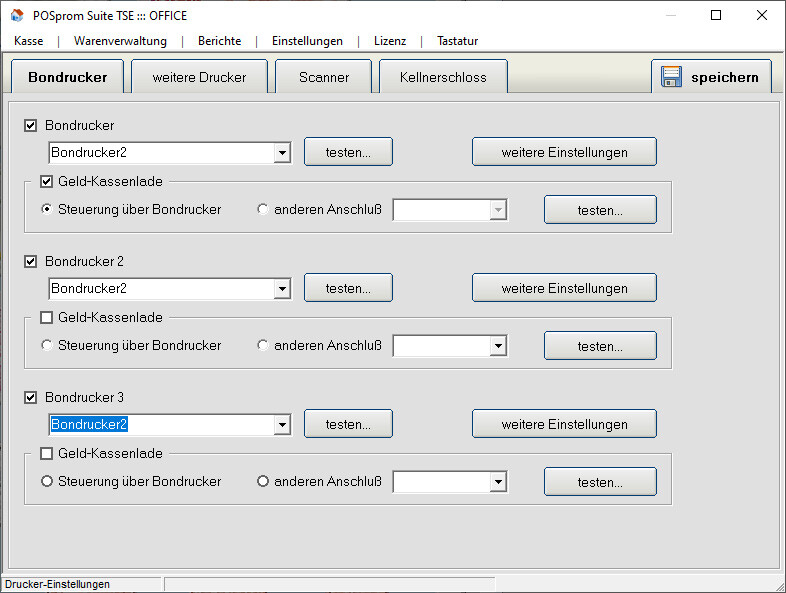786x593 pixels.
Task: Toggle Geld-Kassenlade checkbox under Bondrucker 2
Action: [x=47, y=318]
